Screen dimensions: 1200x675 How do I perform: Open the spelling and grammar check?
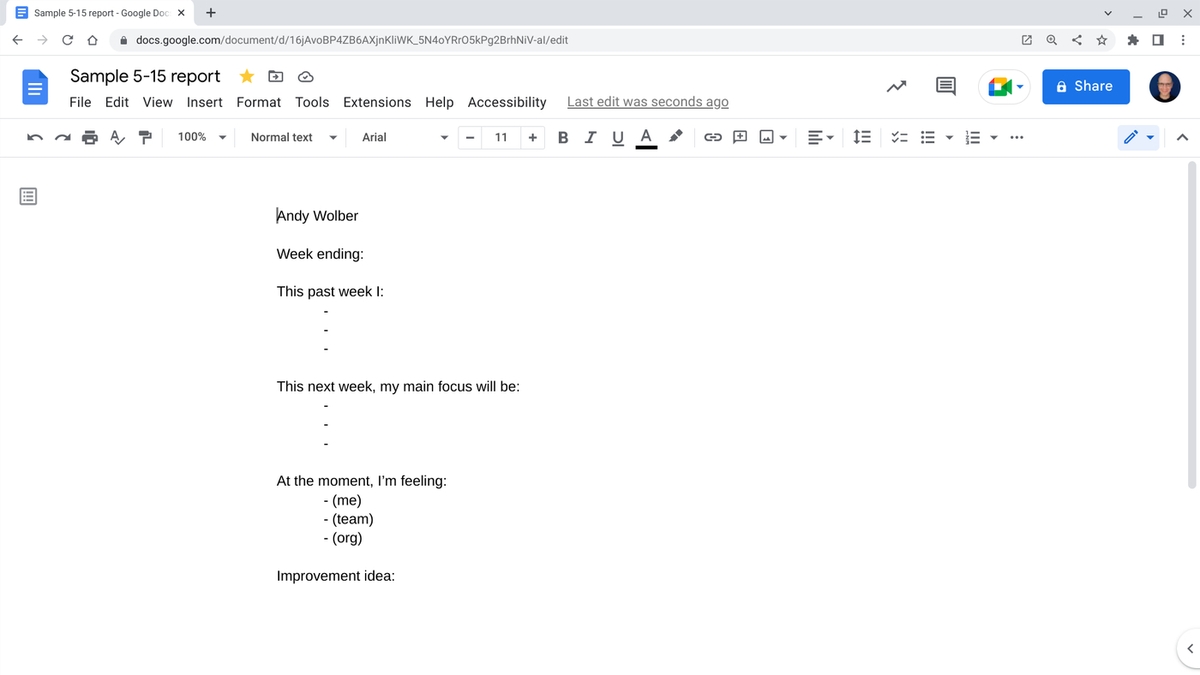[117, 137]
